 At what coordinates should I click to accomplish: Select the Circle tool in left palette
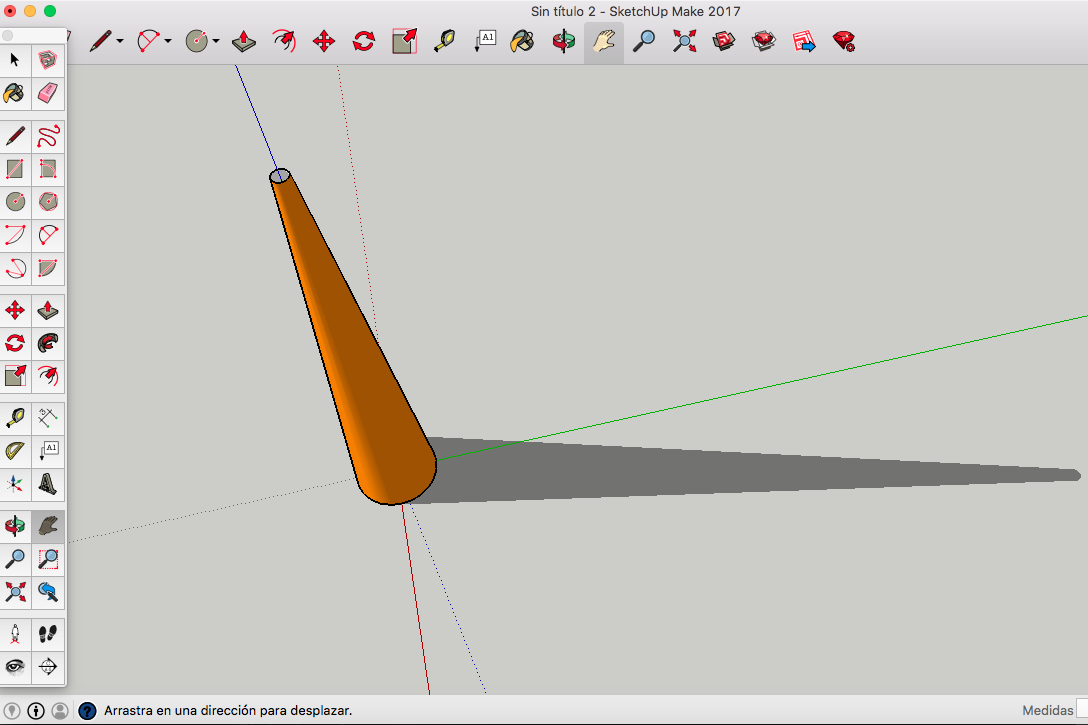15,202
